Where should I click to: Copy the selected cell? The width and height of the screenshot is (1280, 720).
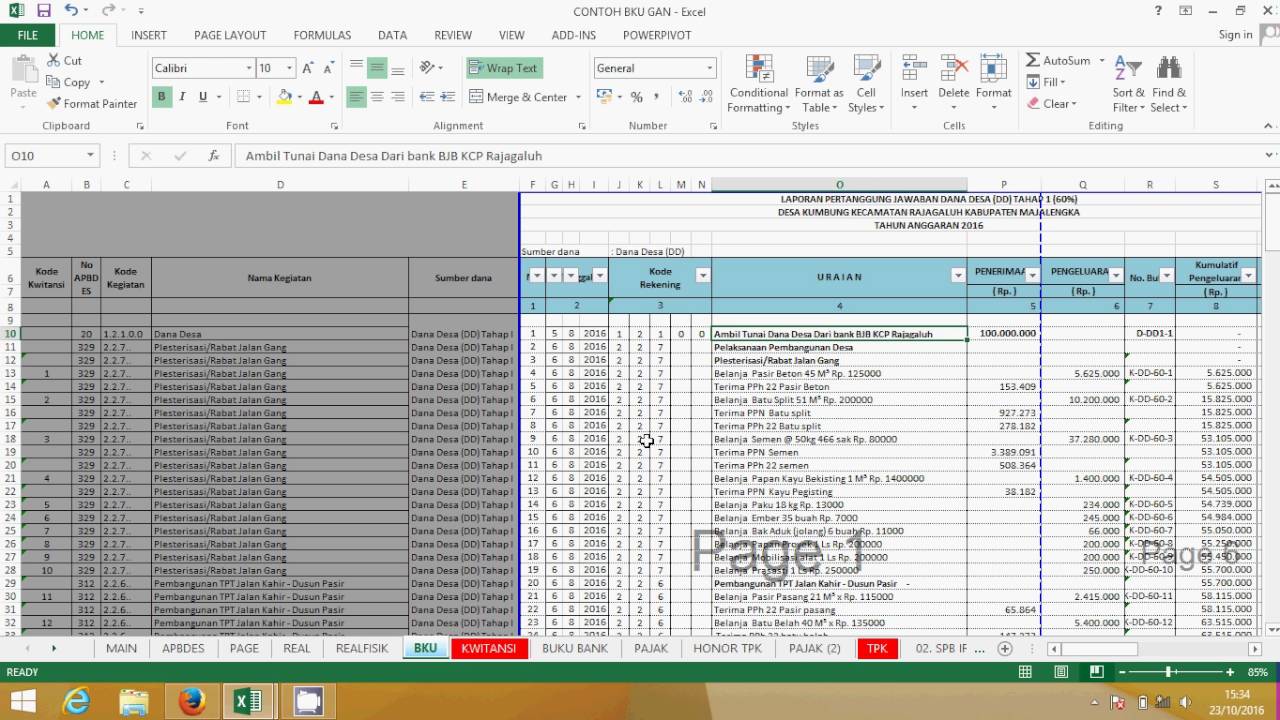(x=69, y=82)
